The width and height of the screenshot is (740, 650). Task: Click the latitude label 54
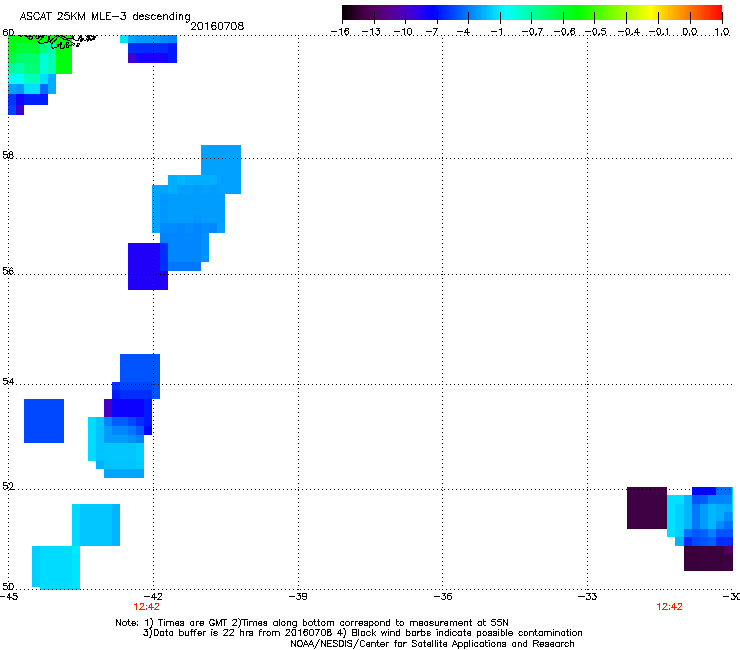pos(8,381)
